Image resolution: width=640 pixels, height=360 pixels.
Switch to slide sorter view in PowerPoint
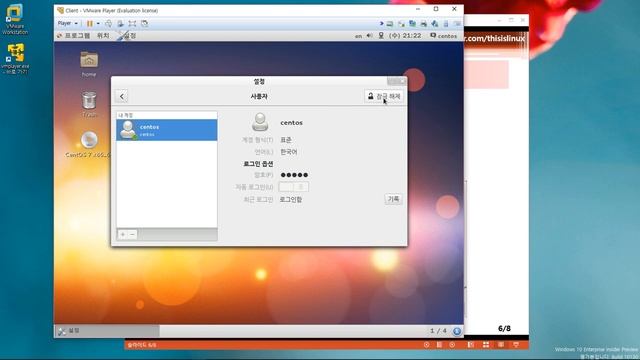click(486, 345)
